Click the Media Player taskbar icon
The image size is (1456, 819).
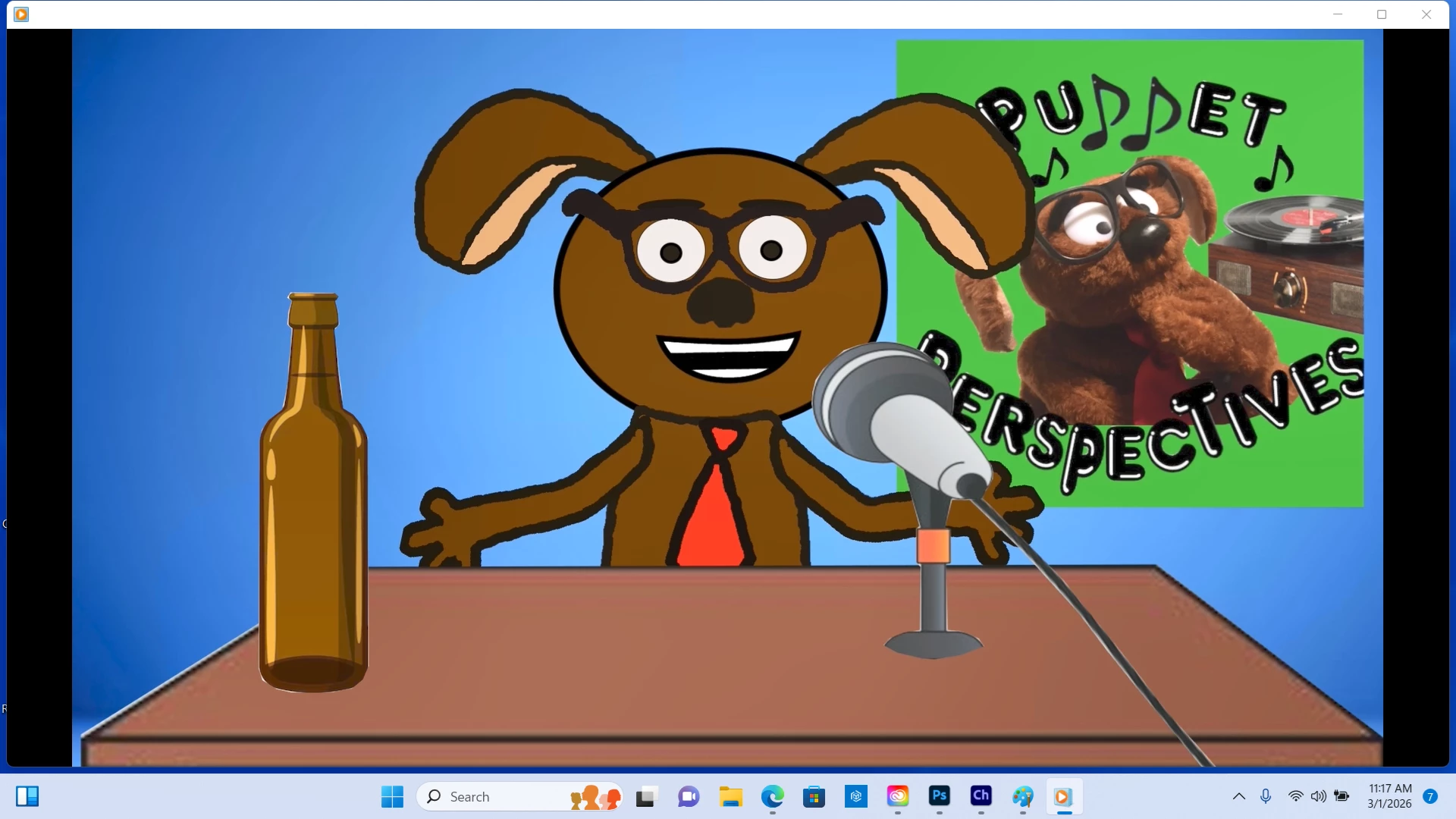click(x=1063, y=796)
